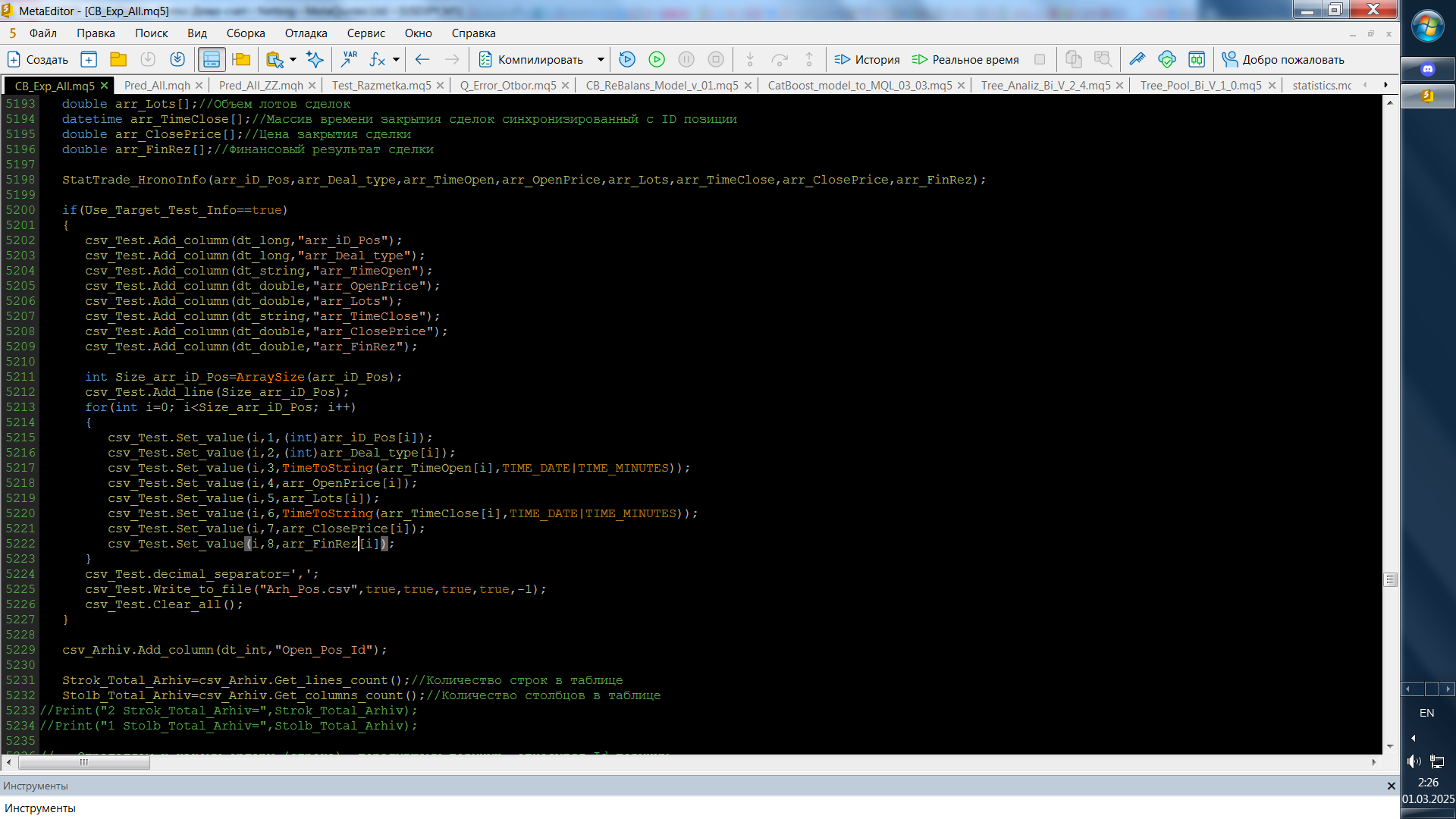Toggle the Toolbox panel view icon
The height and width of the screenshot is (819, 1456).
click(x=212, y=59)
